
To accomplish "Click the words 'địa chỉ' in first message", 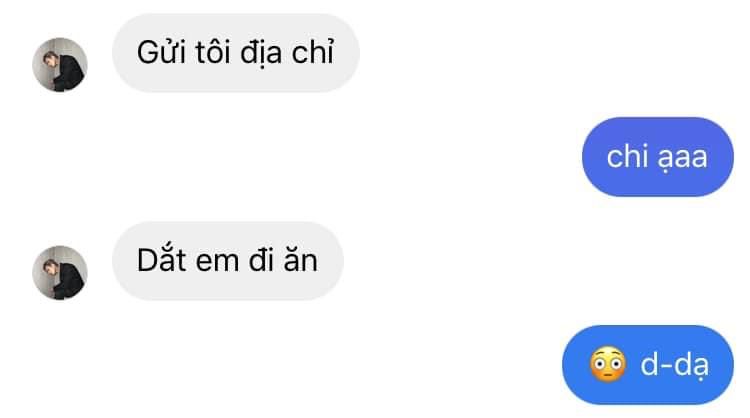I will [x=287, y=53].
